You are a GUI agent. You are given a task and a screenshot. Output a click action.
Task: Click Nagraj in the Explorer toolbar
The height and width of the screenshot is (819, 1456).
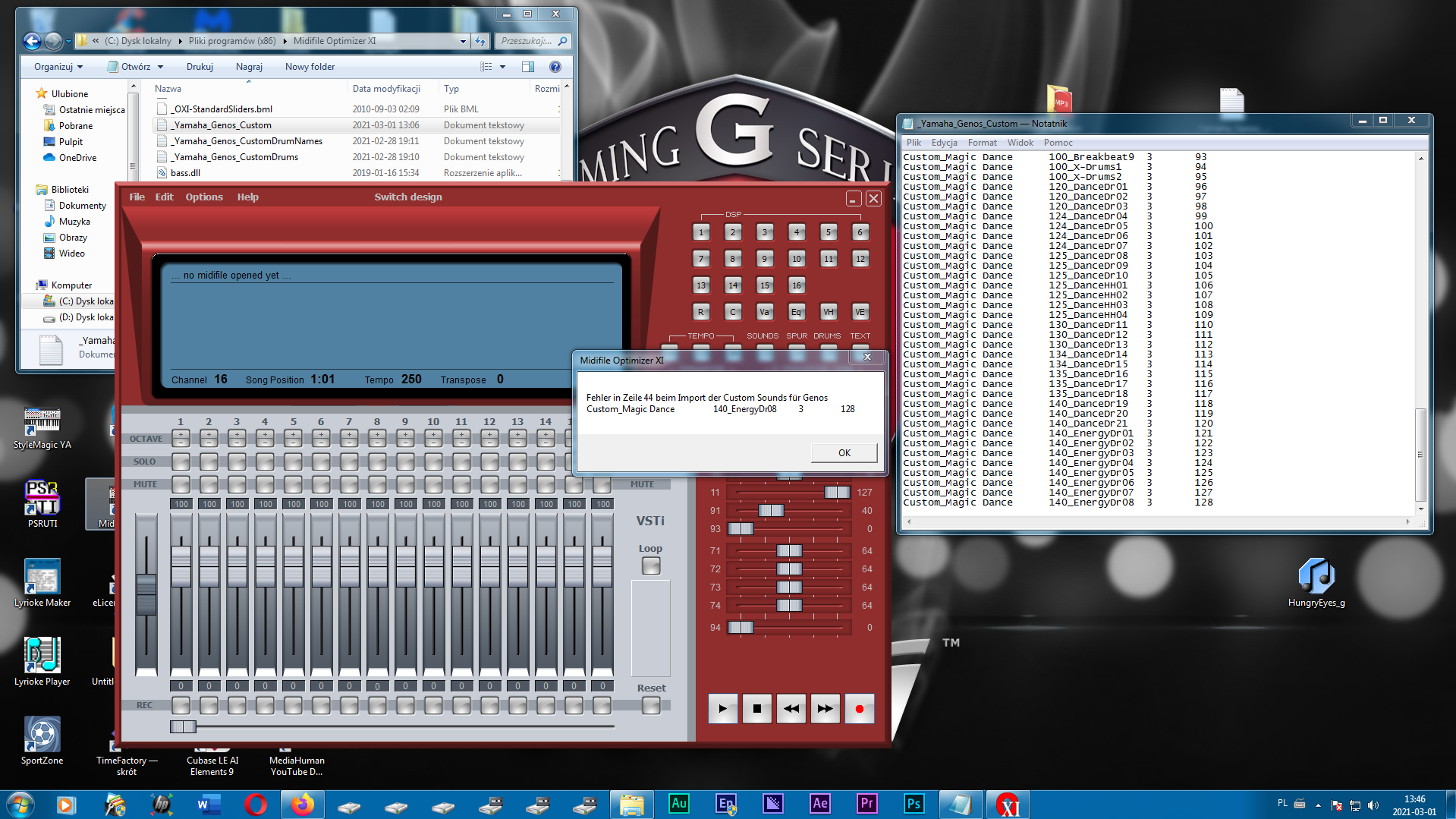(x=249, y=67)
